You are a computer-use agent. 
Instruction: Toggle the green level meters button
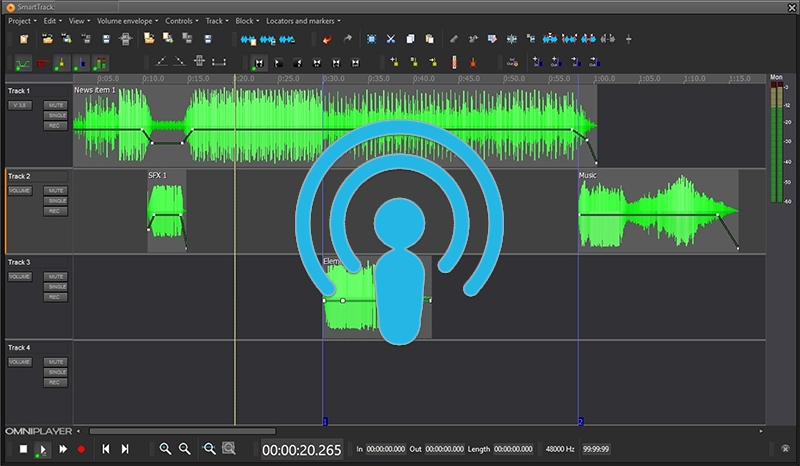pyautogui.click(x=100, y=63)
